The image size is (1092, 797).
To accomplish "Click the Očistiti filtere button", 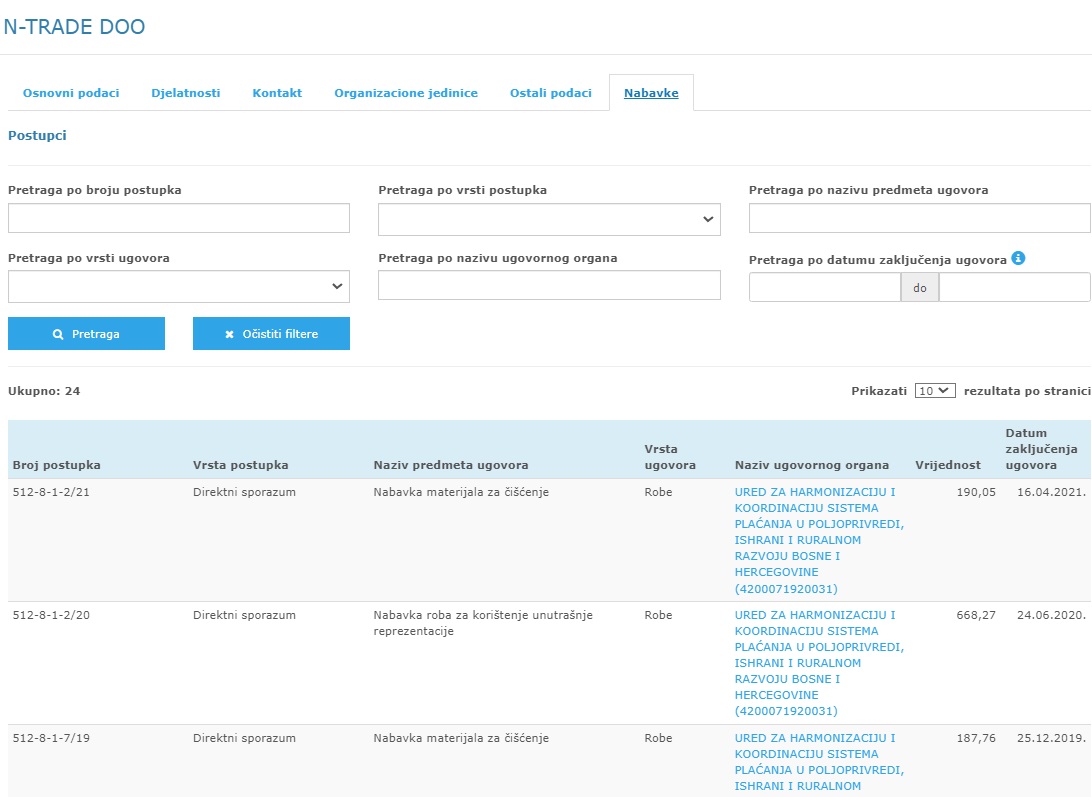I will 271,334.
